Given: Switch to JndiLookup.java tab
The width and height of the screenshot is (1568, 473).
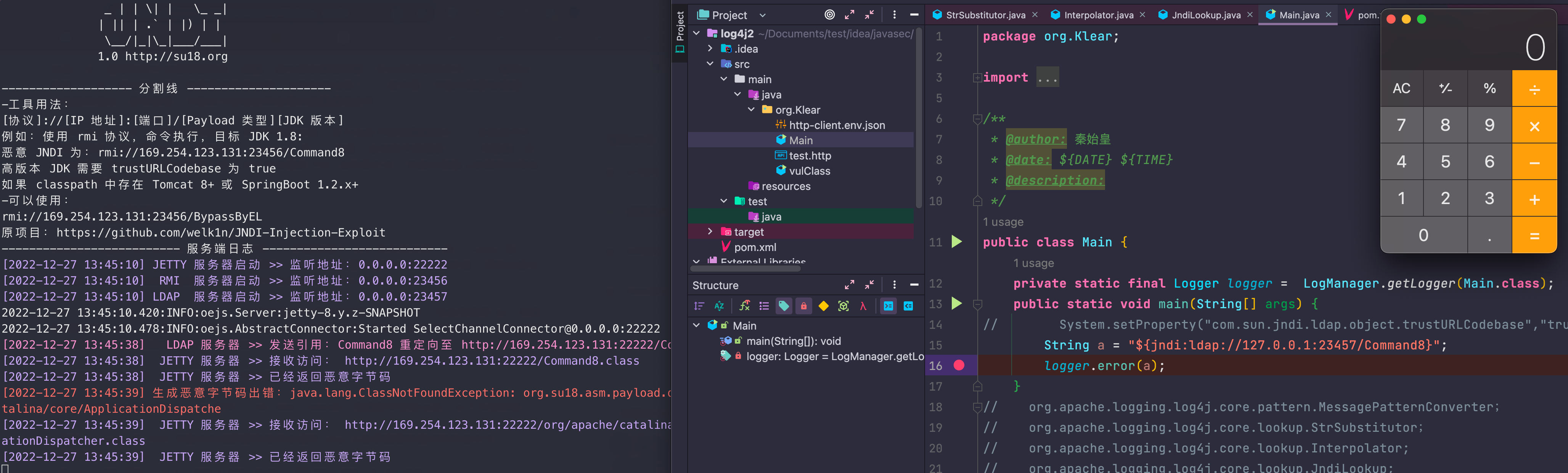Looking at the screenshot, I should coord(1206,15).
